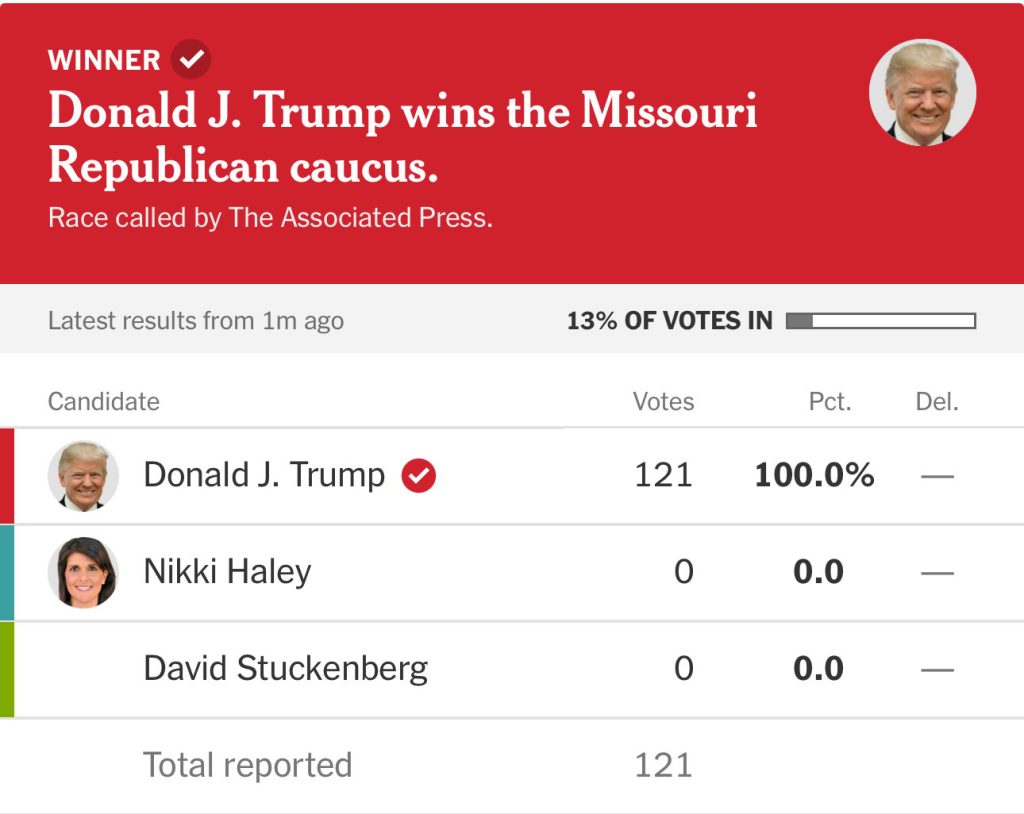
Task: Click the 'Race called by The Associated Press' text
Action: tap(270, 218)
